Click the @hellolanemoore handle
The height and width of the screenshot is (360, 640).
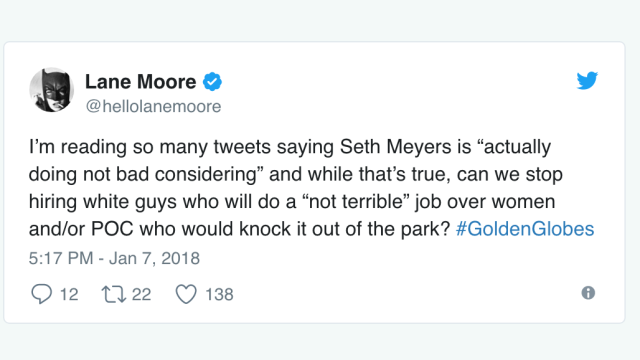pos(153,106)
